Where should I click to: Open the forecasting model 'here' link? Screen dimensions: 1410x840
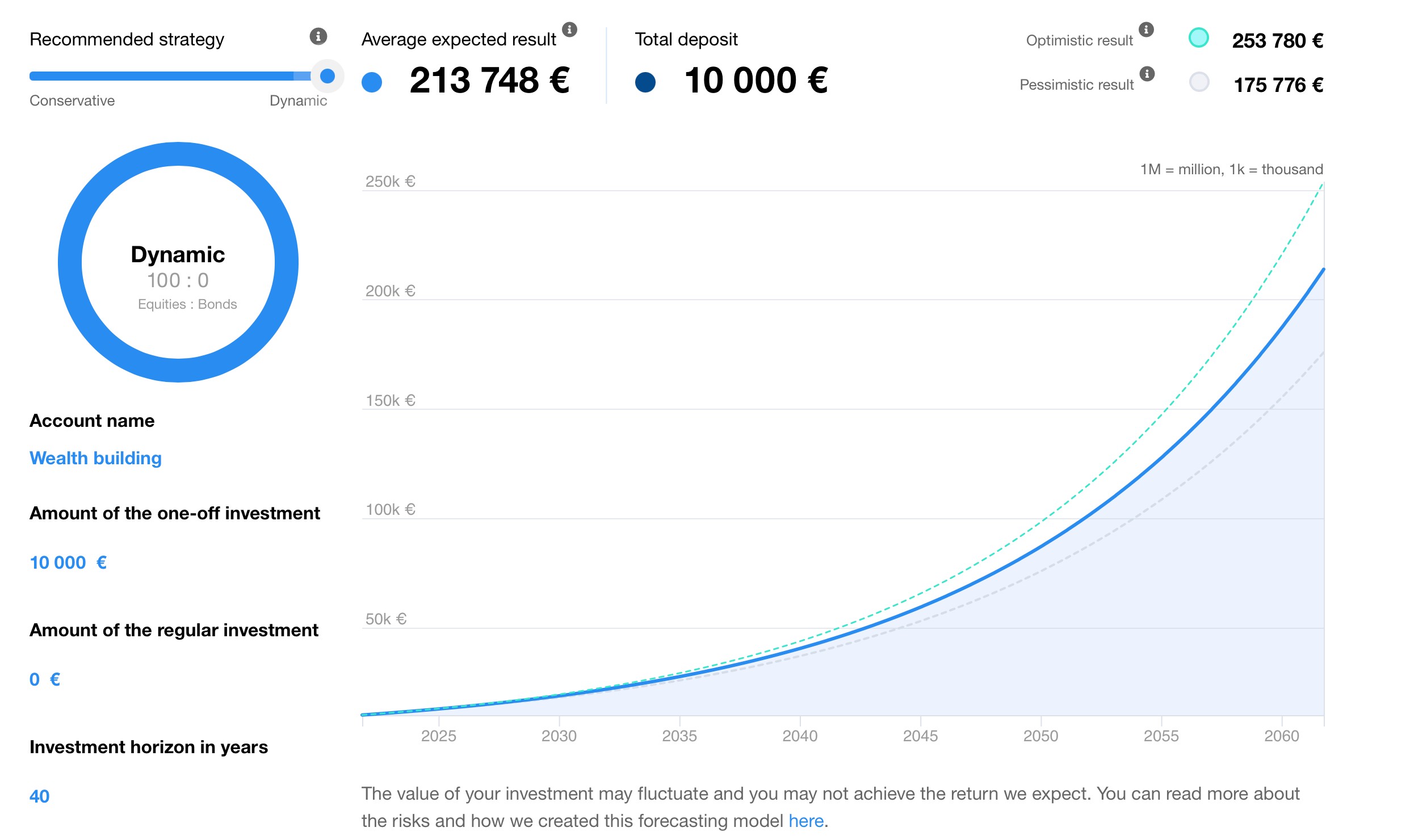(x=805, y=821)
